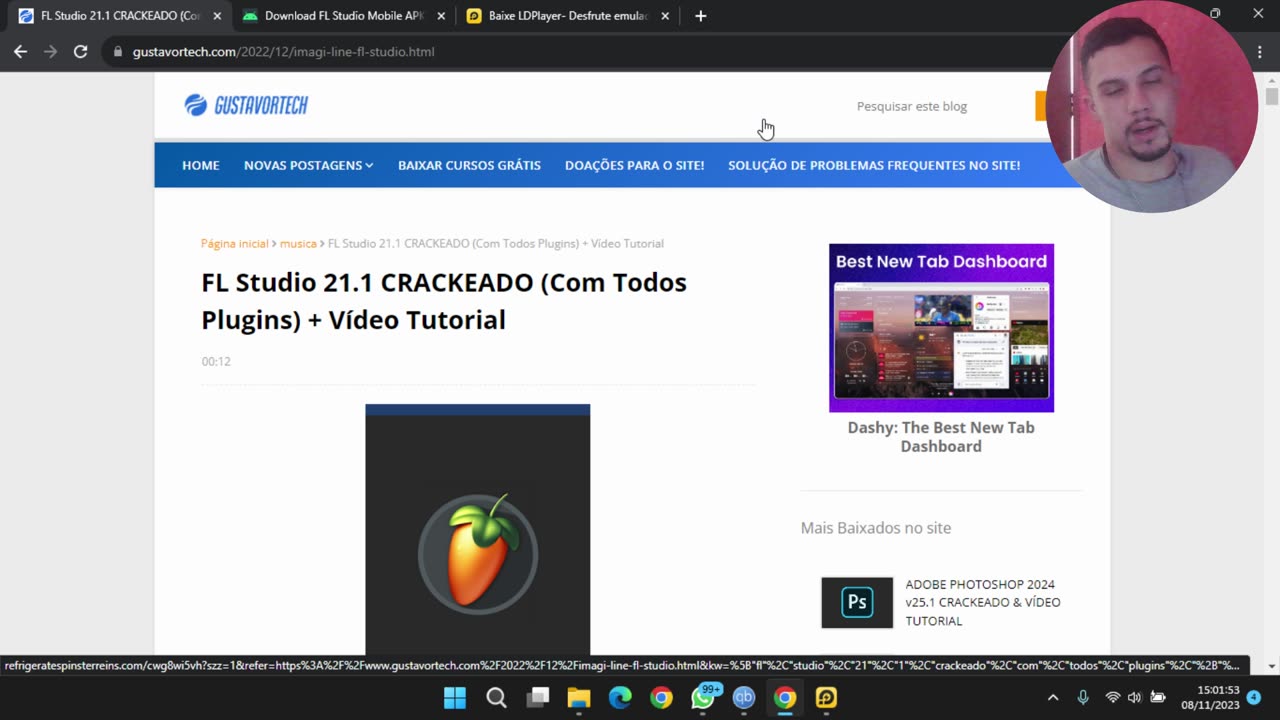Viewport: 1280px width, 720px height.
Task: Show hidden system tray icons chevron
Action: pyautogui.click(x=1052, y=697)
